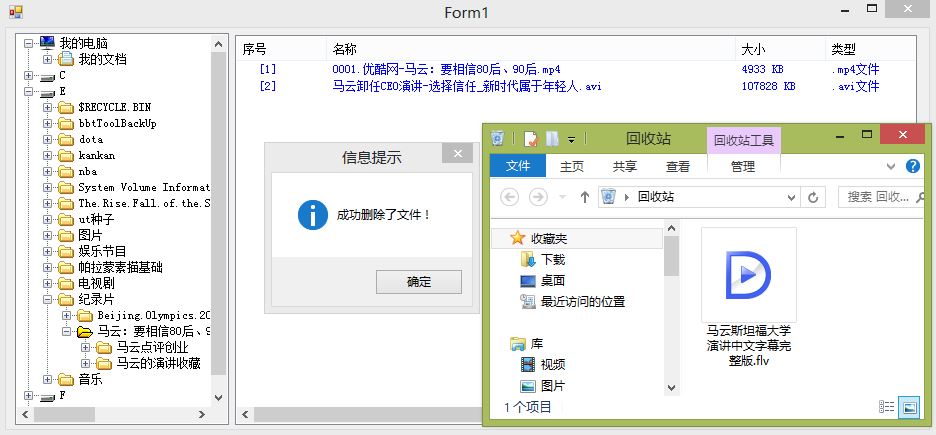Click the information icon in message dialog
This screenshot has width=936, height=435.
(313, 215)
